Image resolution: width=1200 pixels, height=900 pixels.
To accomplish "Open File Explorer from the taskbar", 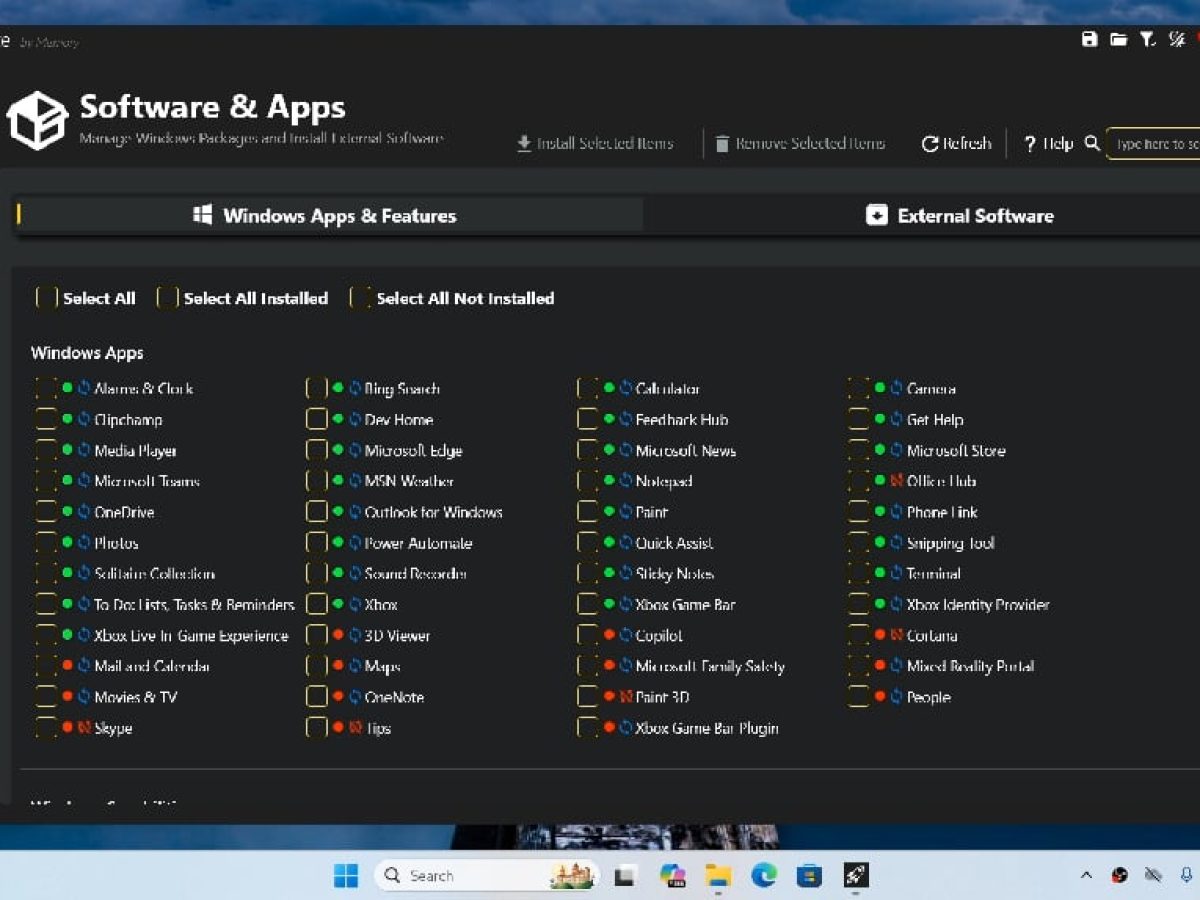I will point(717,876).
